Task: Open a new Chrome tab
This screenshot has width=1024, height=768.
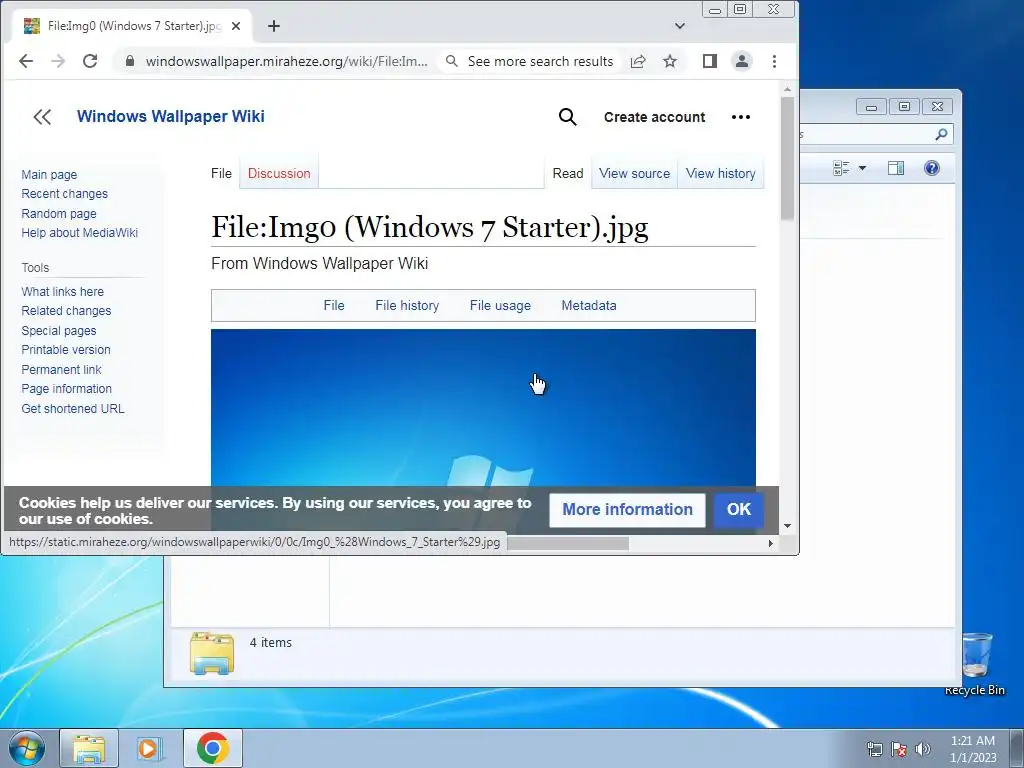Action: point(274,26)
